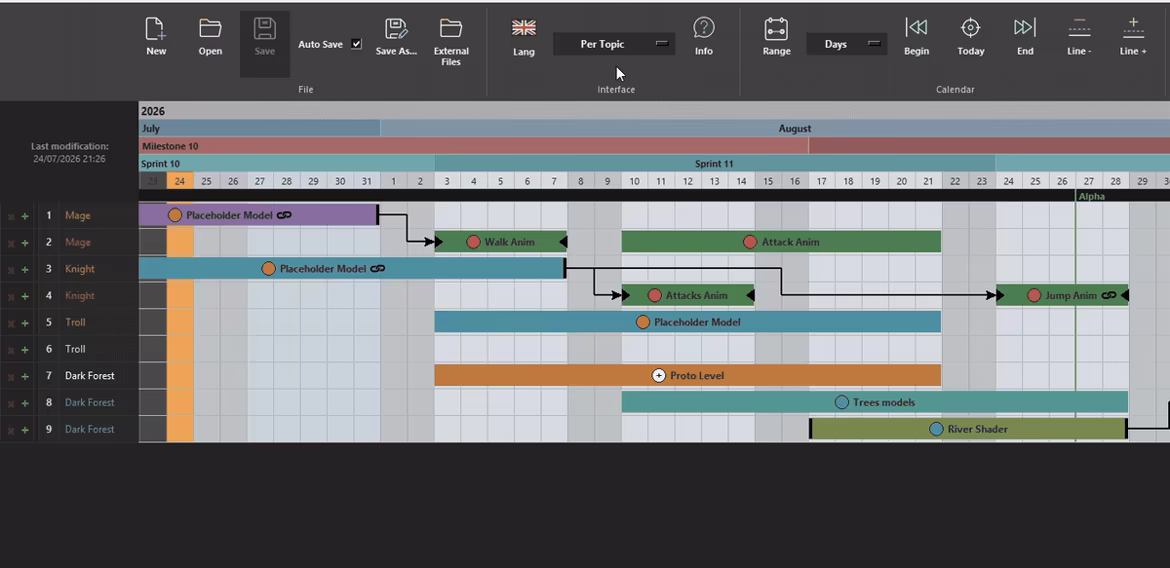Select row 6 Troll topic label
This screenshot has height=568, width=1170.
click(75, 349)
